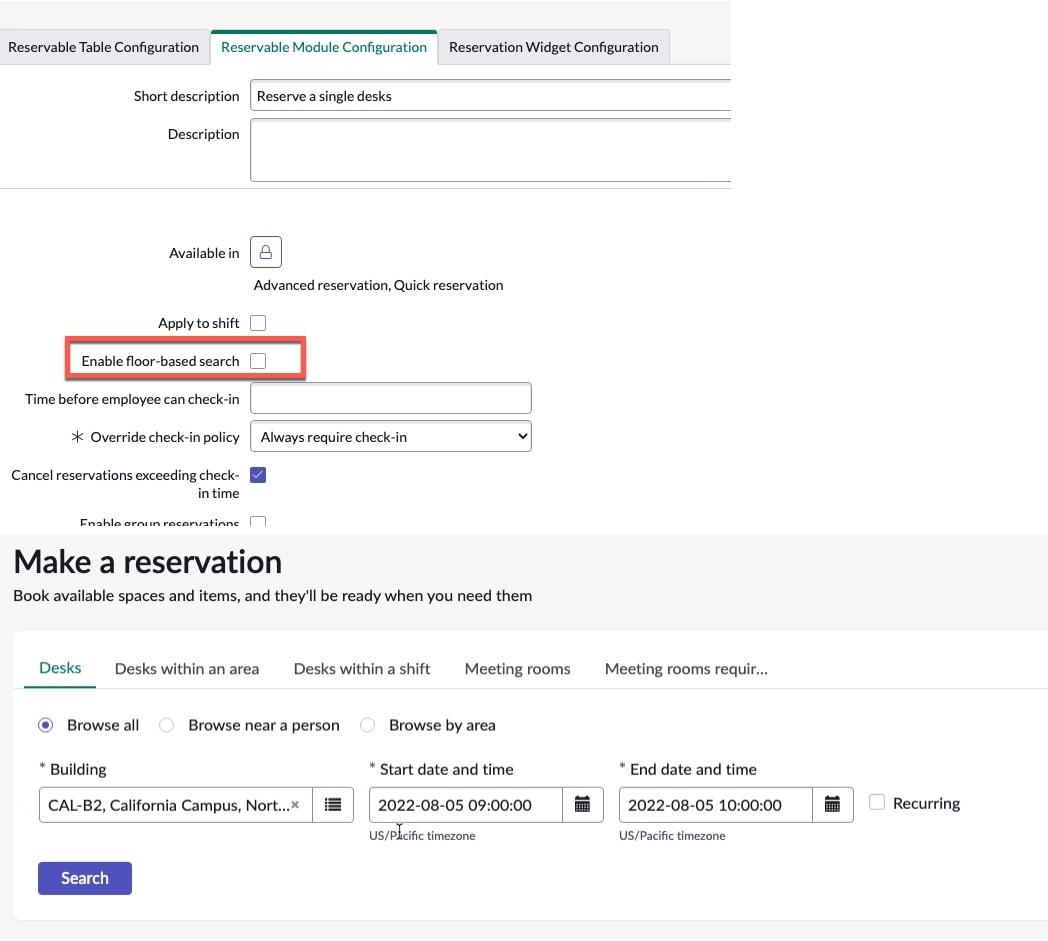The image size is (1048, 941).
Task: Click the Time before employee can check-in field
Action: pyautogui.click(x=390, y=398)
